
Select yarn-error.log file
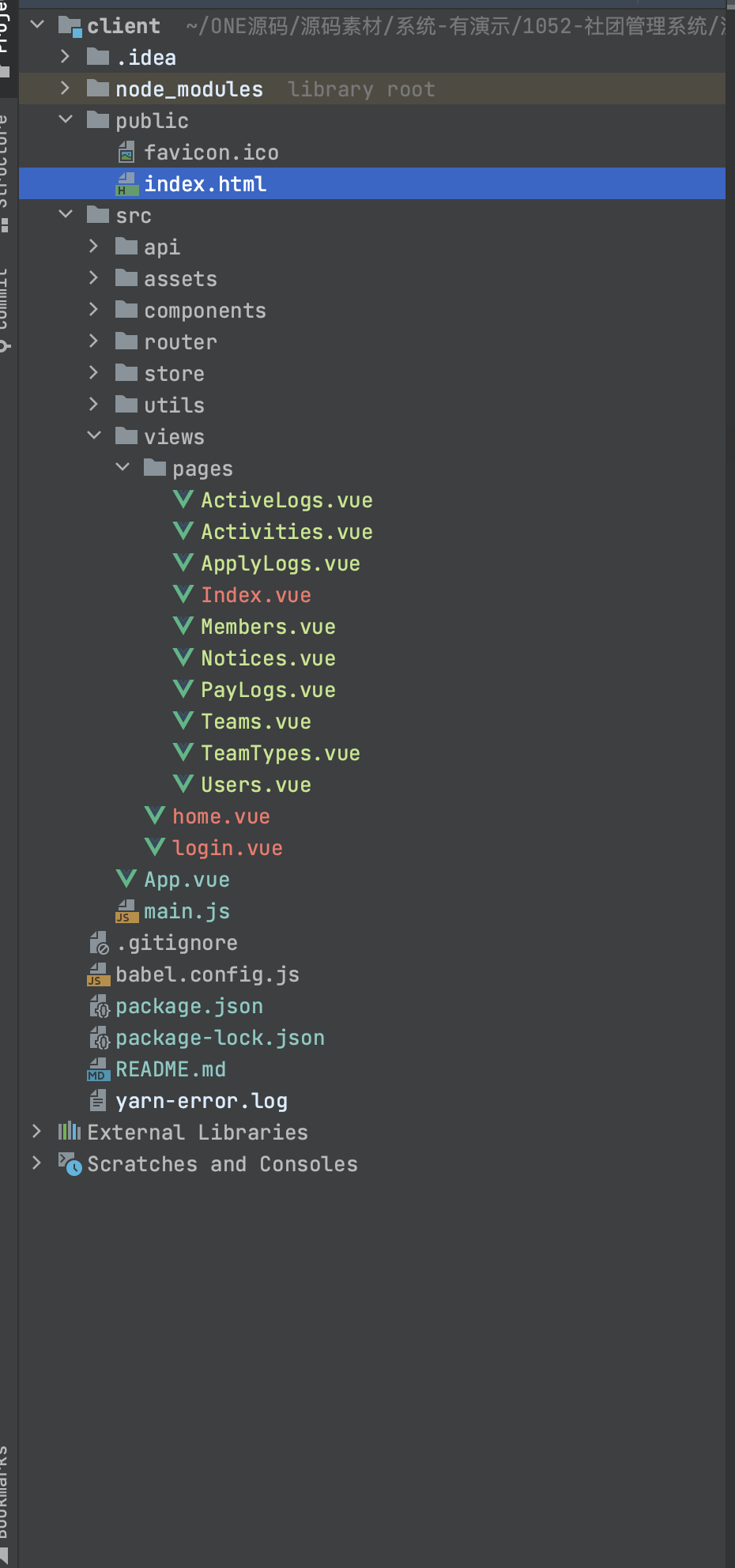[x=202, y=1101]
